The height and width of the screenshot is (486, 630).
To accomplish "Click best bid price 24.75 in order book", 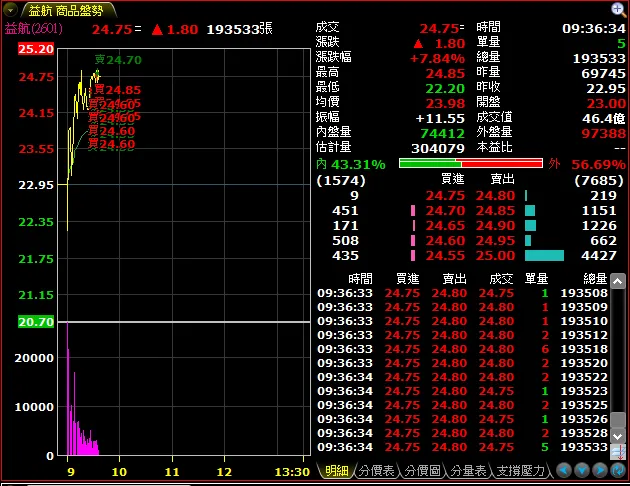I will click(445, 196).
